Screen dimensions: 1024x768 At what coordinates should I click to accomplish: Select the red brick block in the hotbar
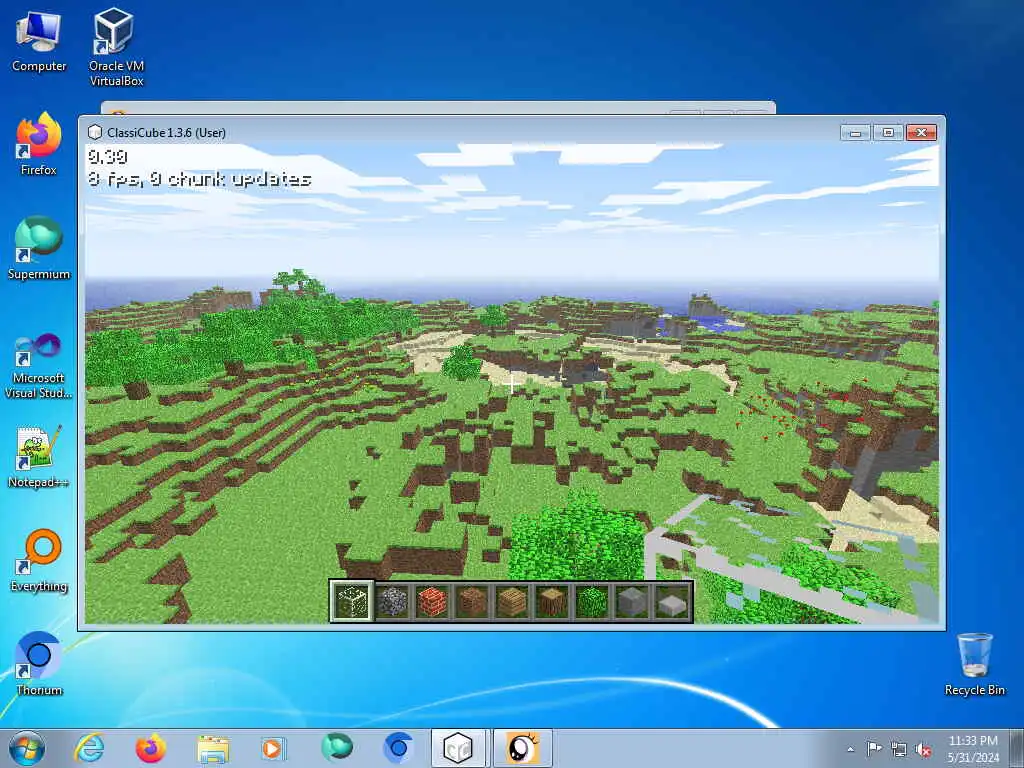432,601
